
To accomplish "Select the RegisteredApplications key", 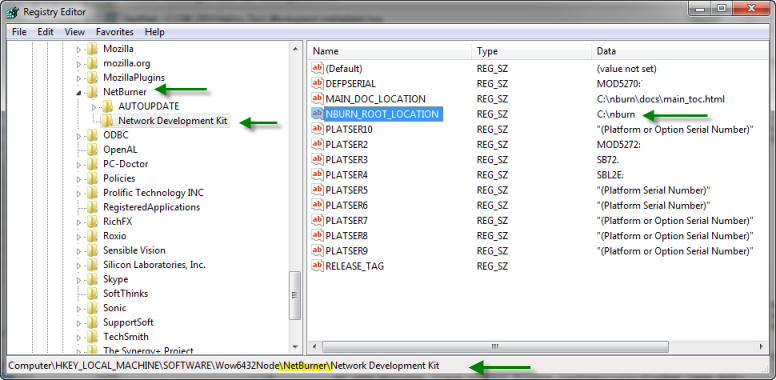I will click(151, 207).
